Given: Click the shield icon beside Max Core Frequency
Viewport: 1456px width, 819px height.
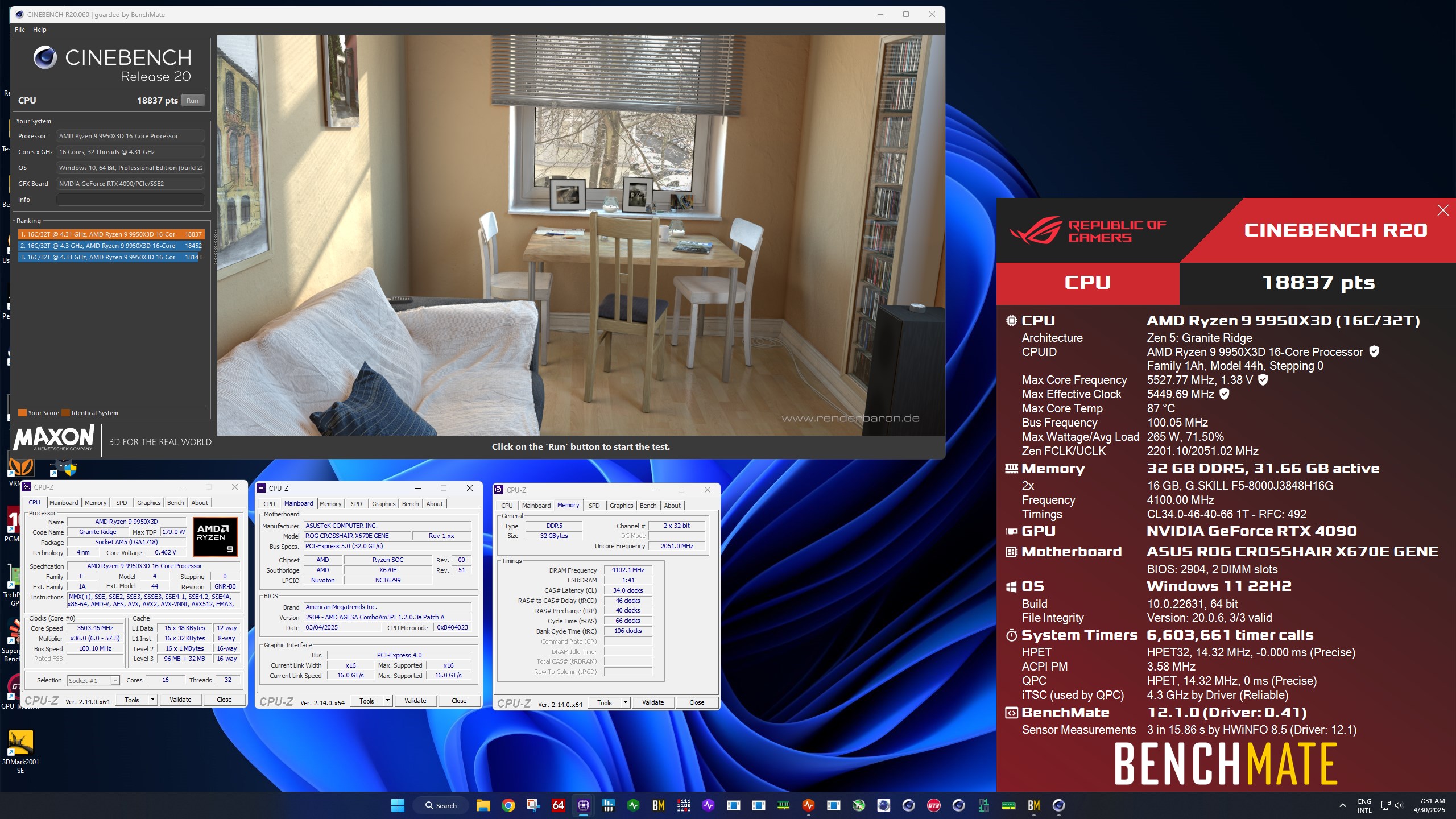Looking at the screenshot, I should tap(1263, 379).
